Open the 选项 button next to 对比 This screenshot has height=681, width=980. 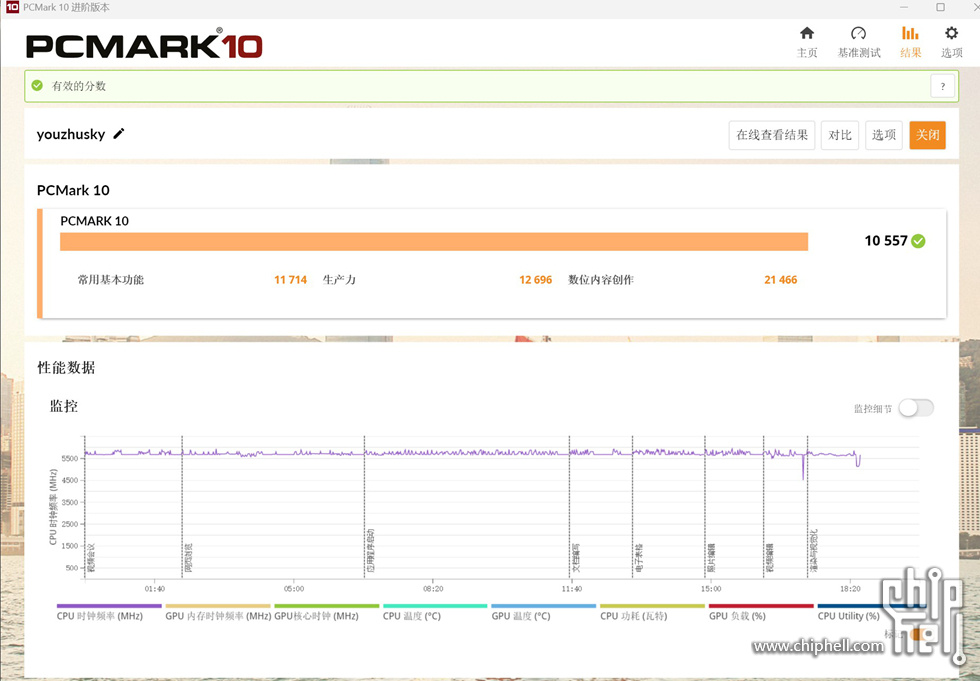884,135
